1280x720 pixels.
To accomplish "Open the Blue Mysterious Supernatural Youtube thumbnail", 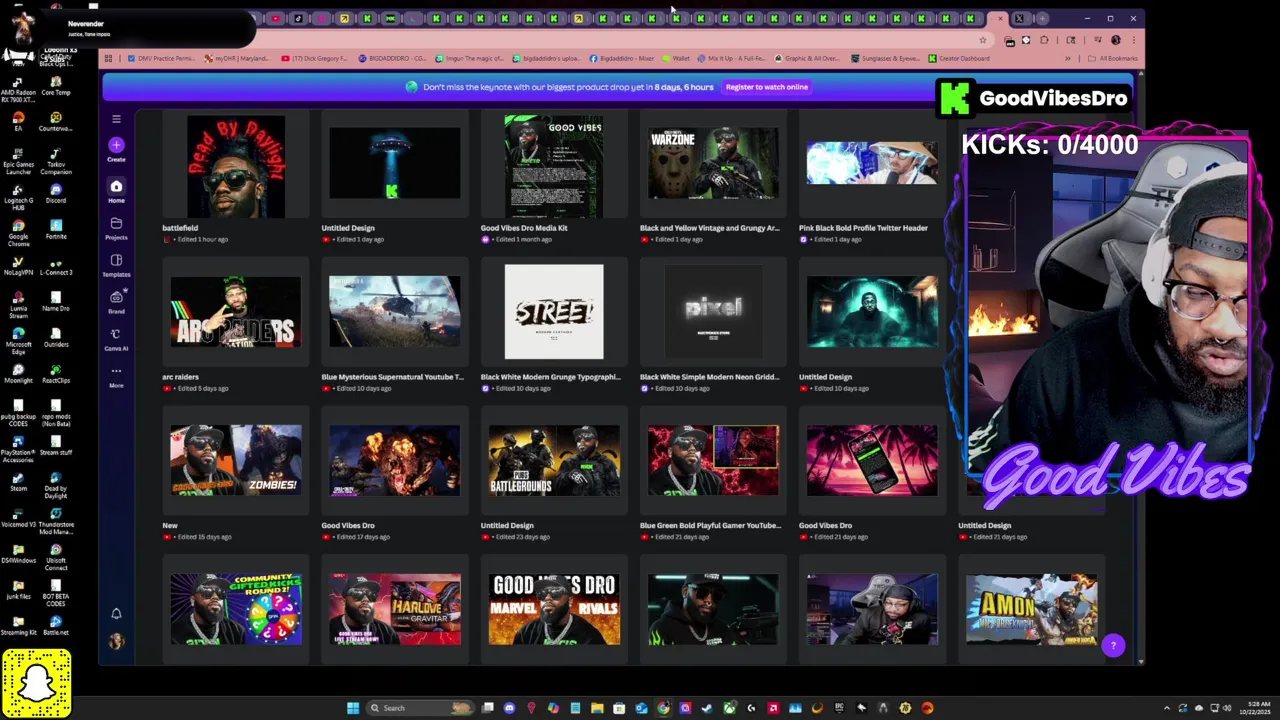I will (x=395, y=312).
